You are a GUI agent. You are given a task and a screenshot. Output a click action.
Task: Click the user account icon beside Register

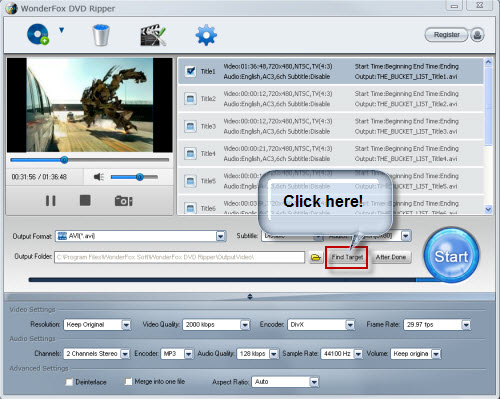(477, 35)
